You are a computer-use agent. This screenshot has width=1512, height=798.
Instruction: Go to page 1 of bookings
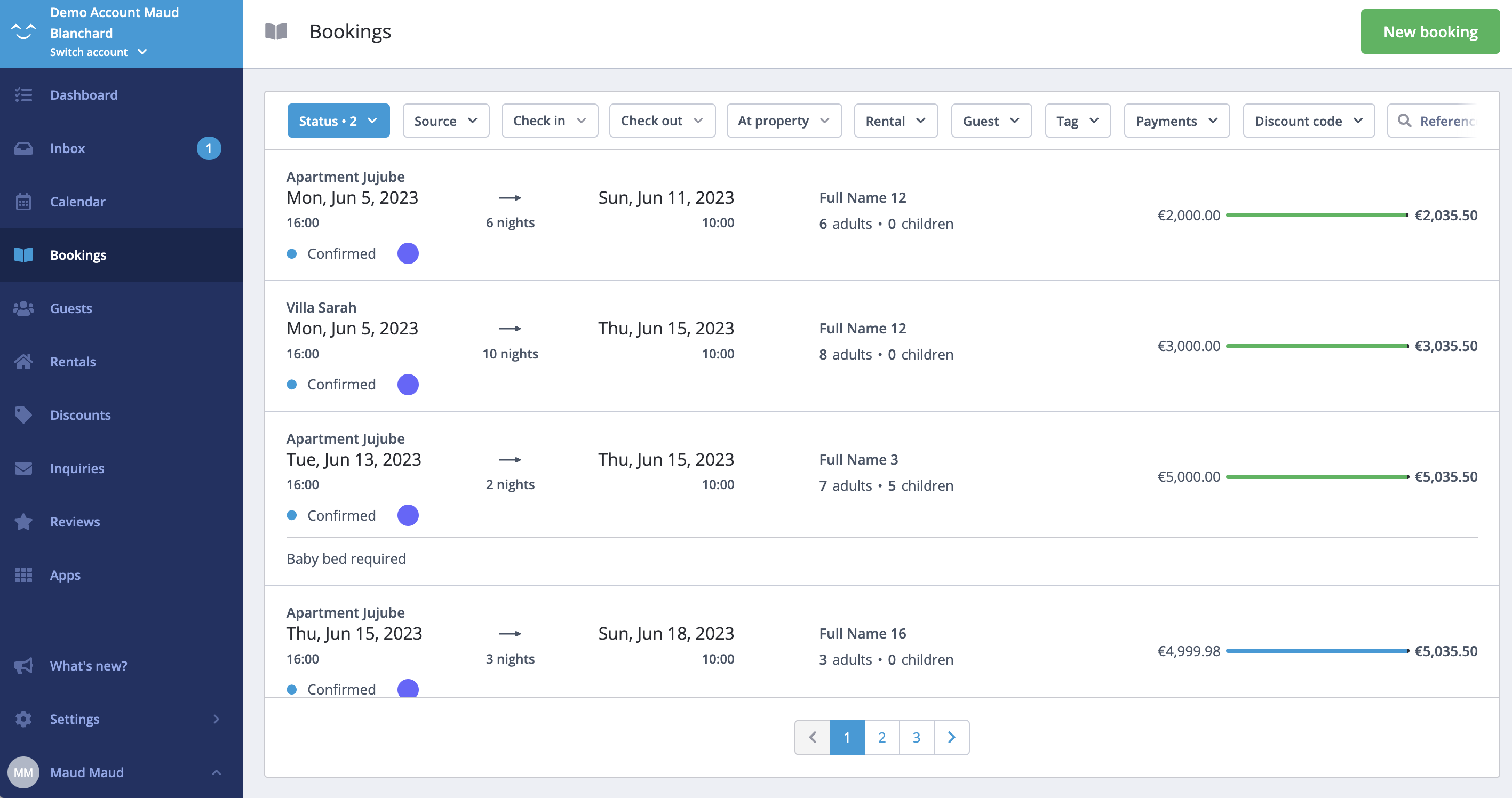(847, 737)
